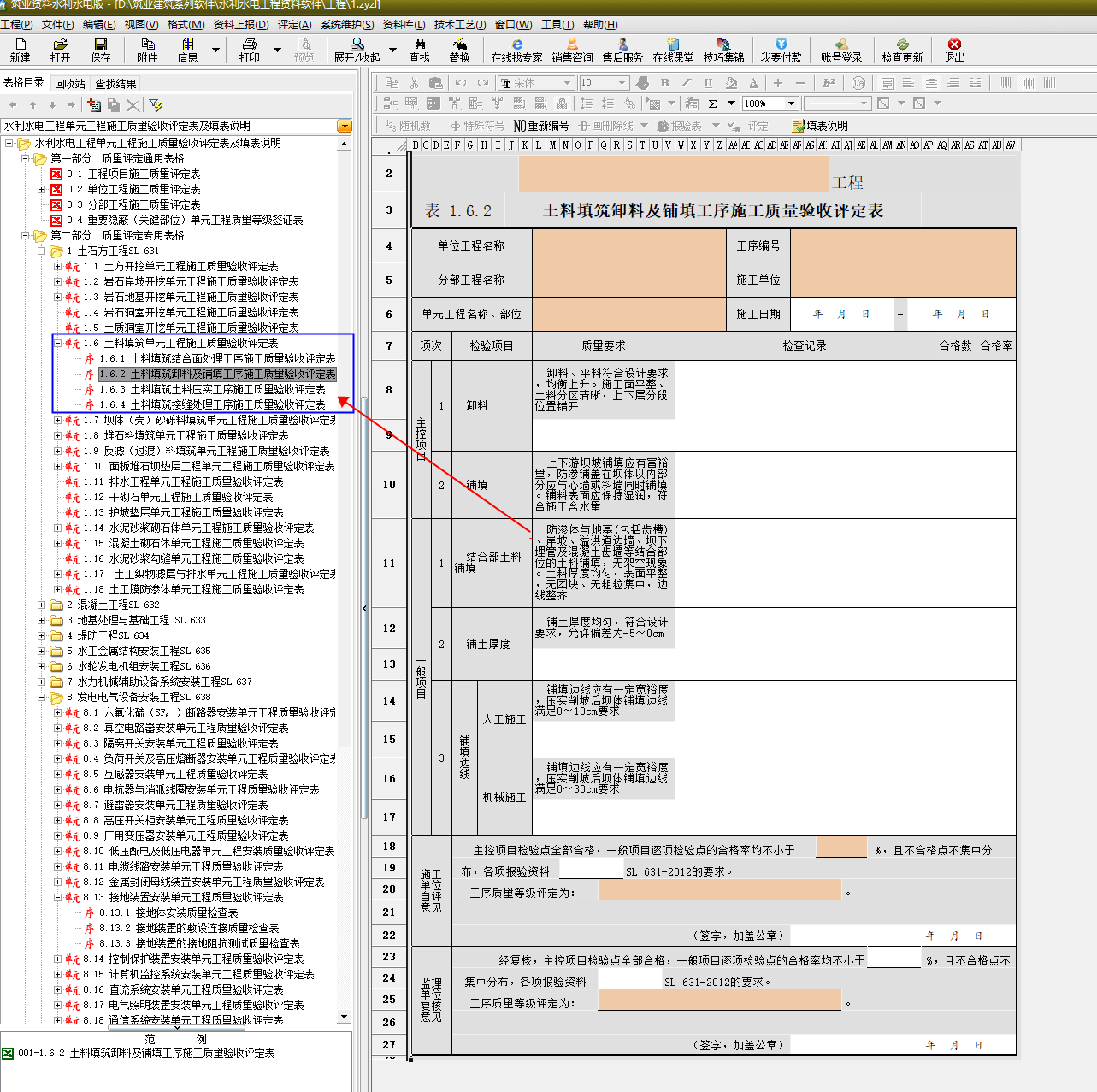Viewport: 1097px width, 1092px height.
Task: Select 0.1 工程项目施工质量评定表 item
Action: [x=133, y=174]
